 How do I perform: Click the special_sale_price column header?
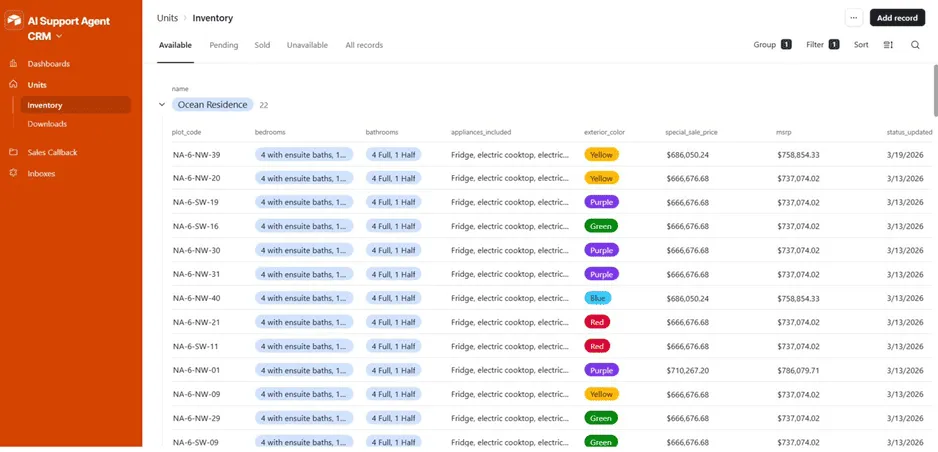coord(691,132)
